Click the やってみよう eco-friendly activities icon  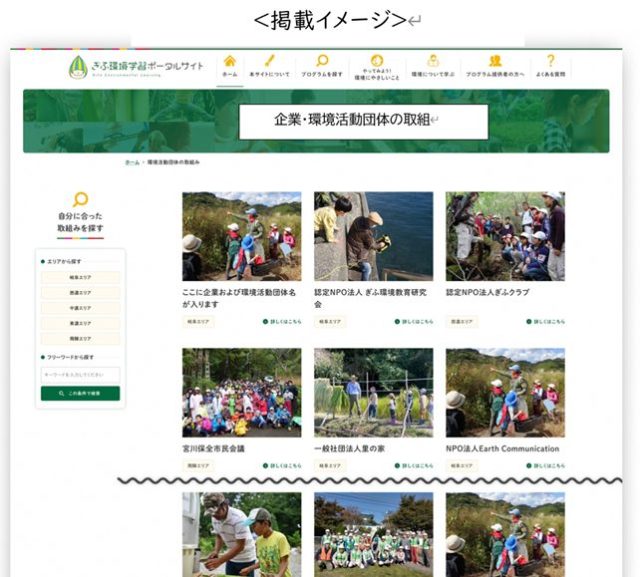tap(377, 62)
